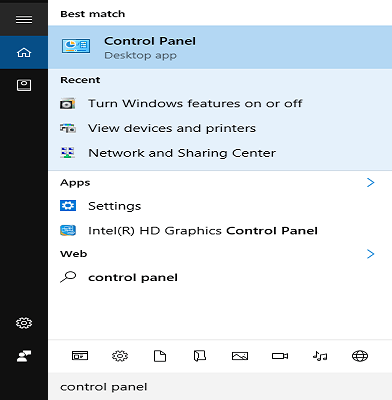The image size is (392, 400).
Task: Click the search box containing control panel
Action: click(x=220, y=387)
